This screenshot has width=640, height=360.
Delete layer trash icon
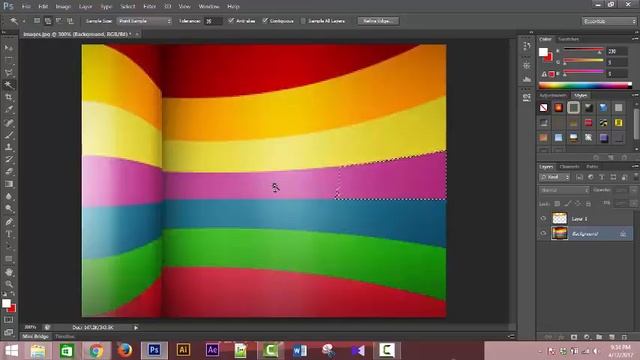point(624,337)
